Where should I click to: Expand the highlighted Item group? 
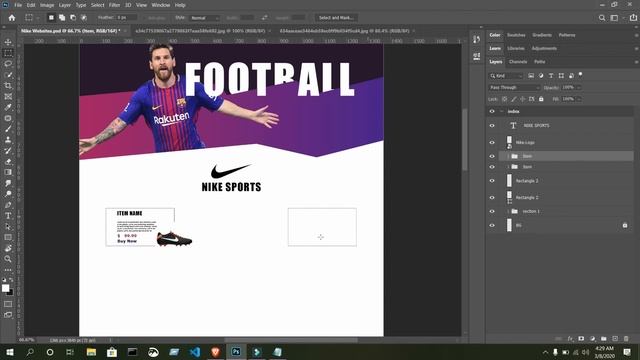508,156
